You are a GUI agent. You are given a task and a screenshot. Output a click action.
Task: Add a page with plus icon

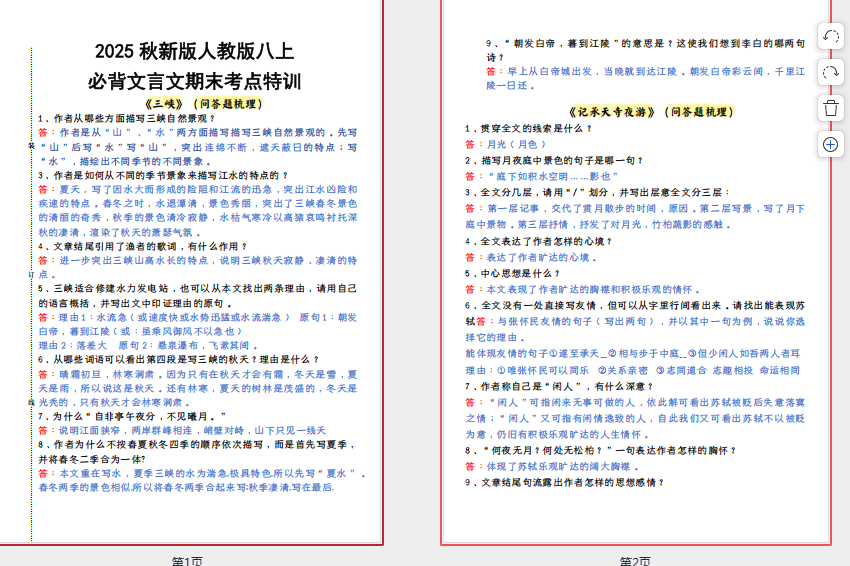click(x=830, y=144)
